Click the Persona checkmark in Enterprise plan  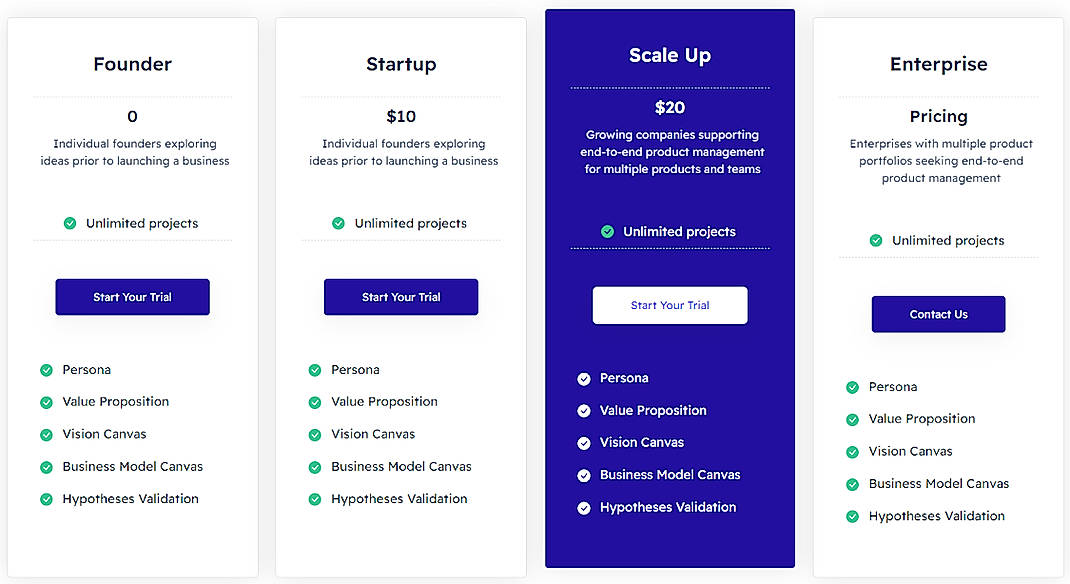pos(852,387)
